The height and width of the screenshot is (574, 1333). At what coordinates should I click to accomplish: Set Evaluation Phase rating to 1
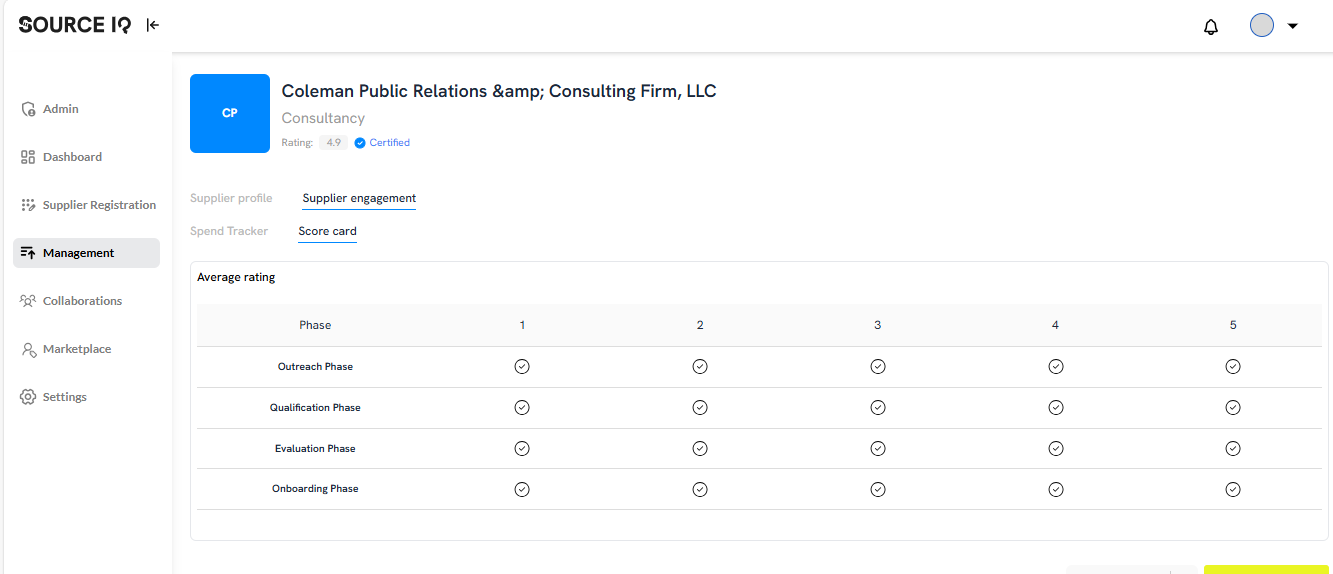coord(522,449)
